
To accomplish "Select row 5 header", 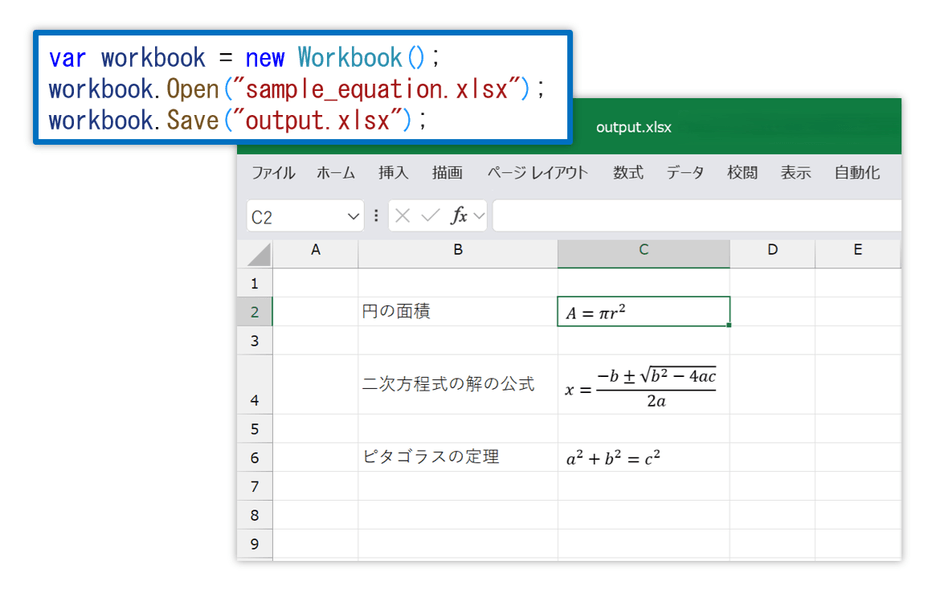I will [255, 428].
